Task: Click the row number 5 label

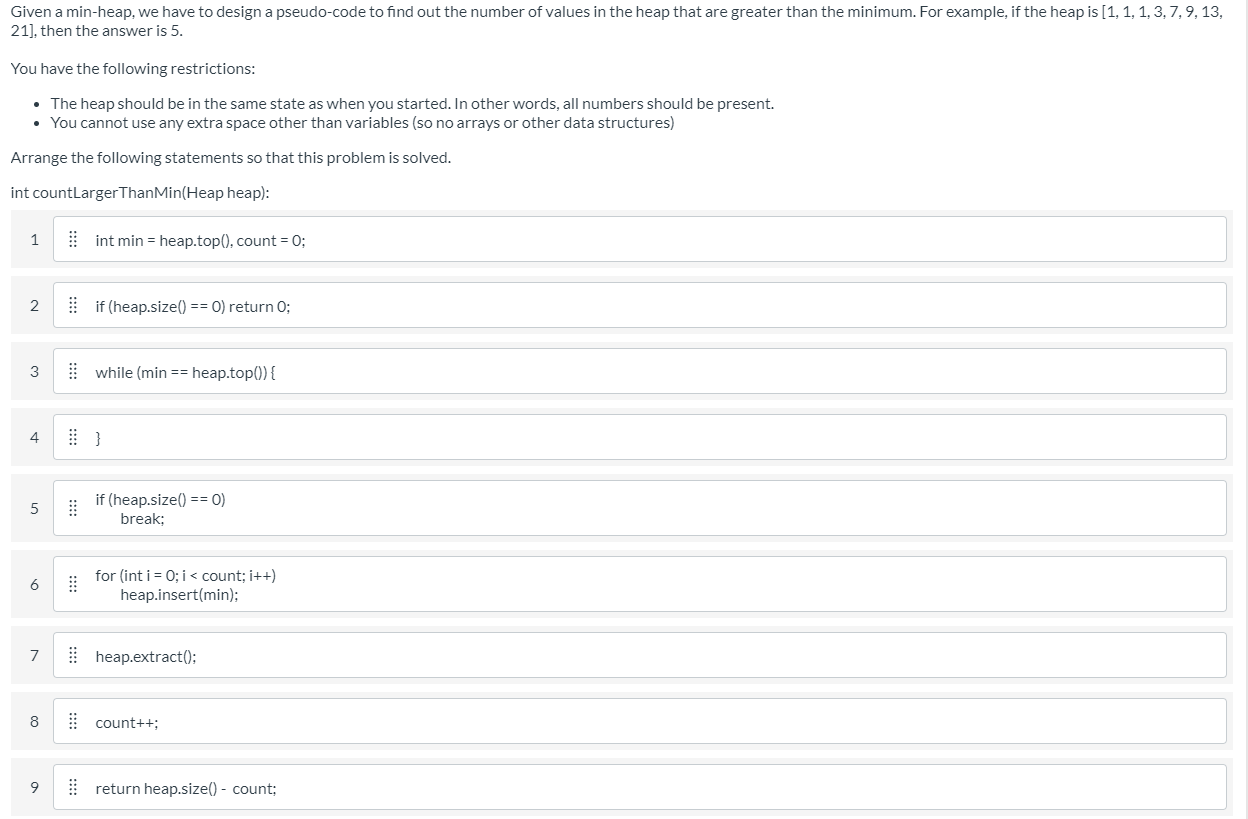Action: [x=34, y=508]
